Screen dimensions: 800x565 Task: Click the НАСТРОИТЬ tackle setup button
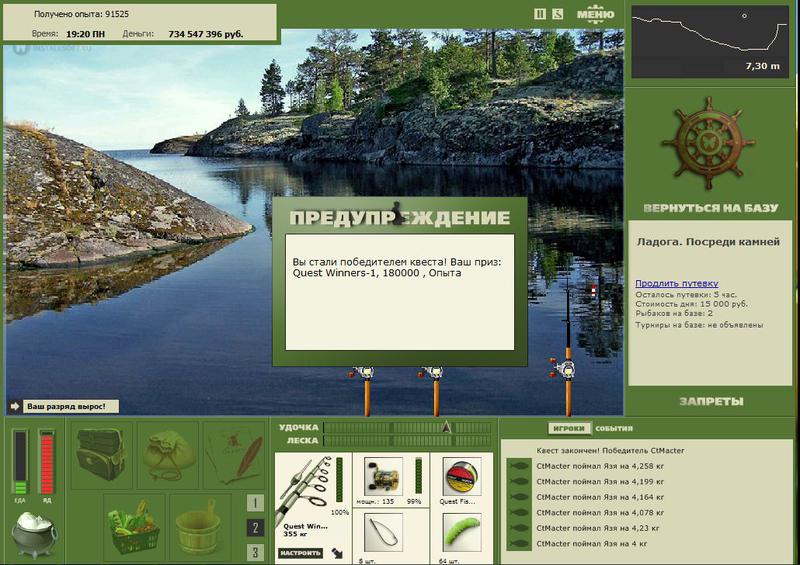(x=300, y=553)
